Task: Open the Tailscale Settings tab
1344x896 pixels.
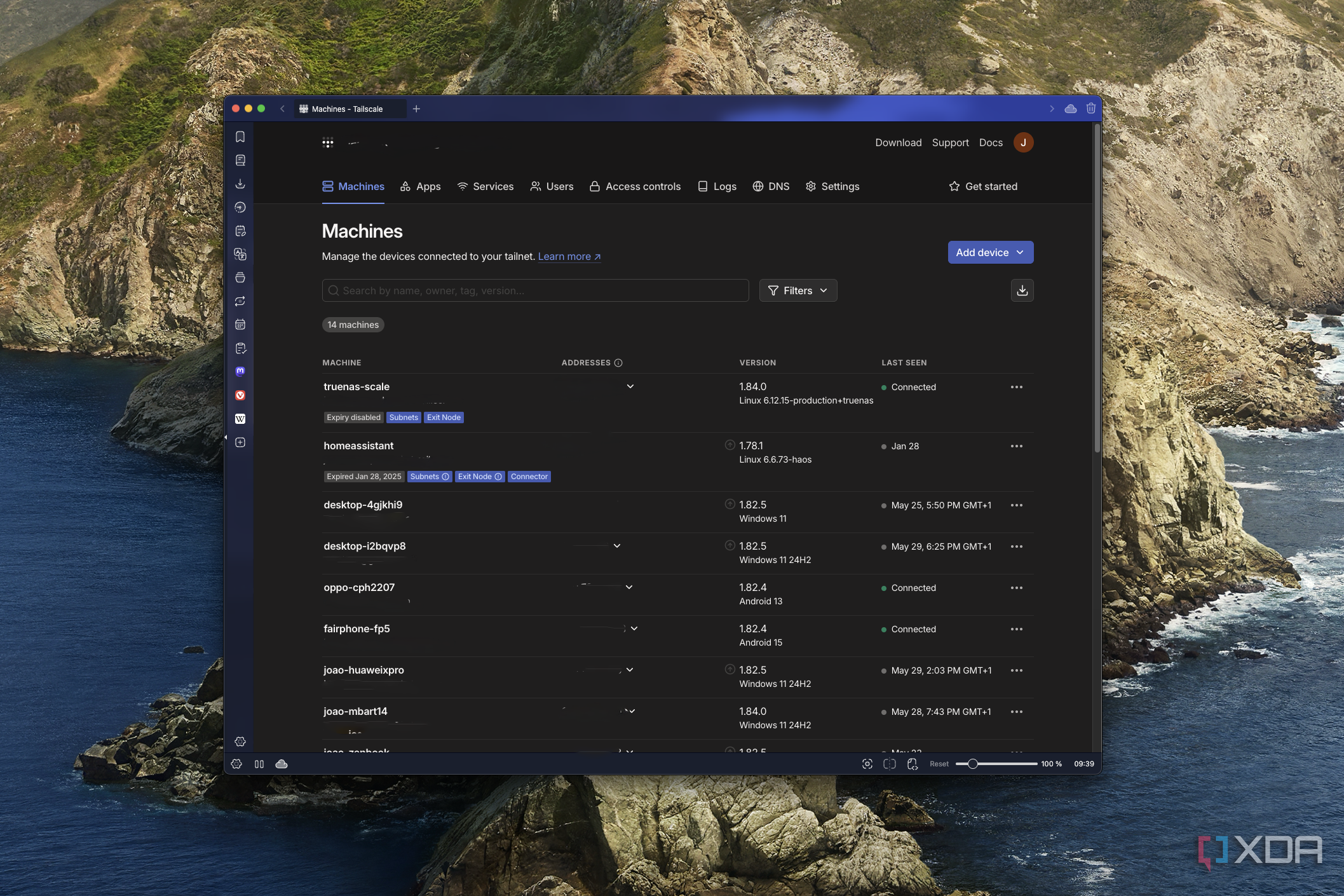Action: [x=832, y=186]
